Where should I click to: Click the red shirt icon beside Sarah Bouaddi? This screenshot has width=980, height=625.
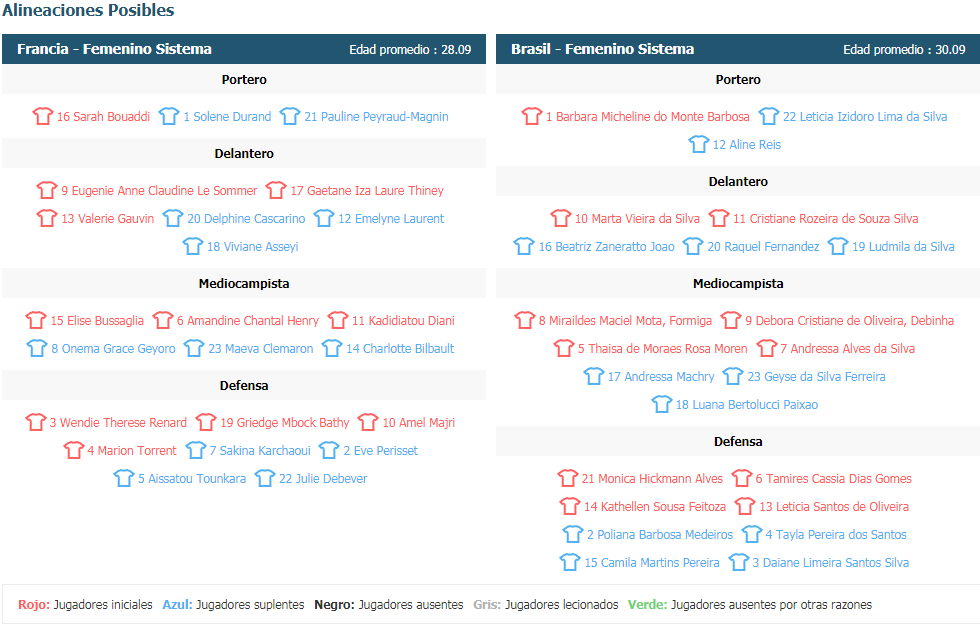click(43, 116)
